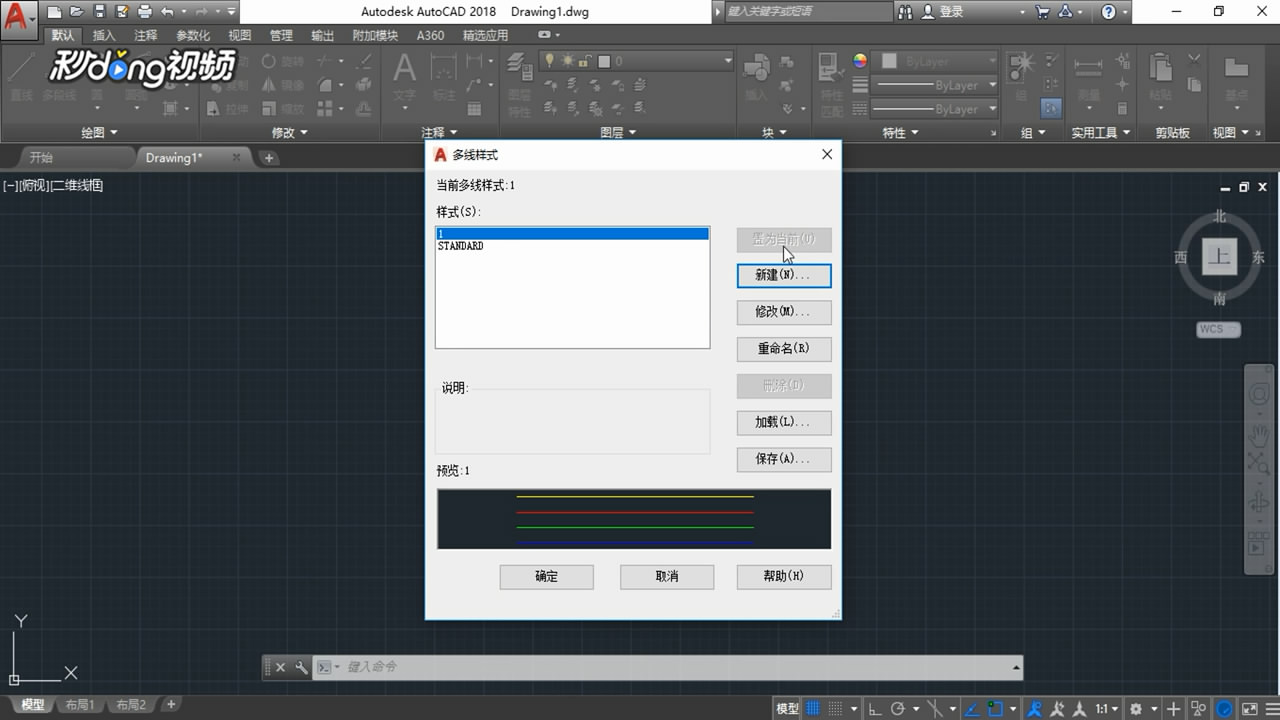The width and height of the screenshot is (1280, 720).
Task: Expand the 实用工具 panel dropdown
Action: tap(1101, 132)
